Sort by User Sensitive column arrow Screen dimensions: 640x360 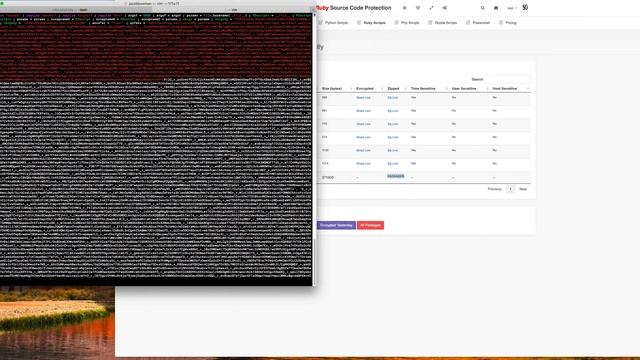(487, 89)
